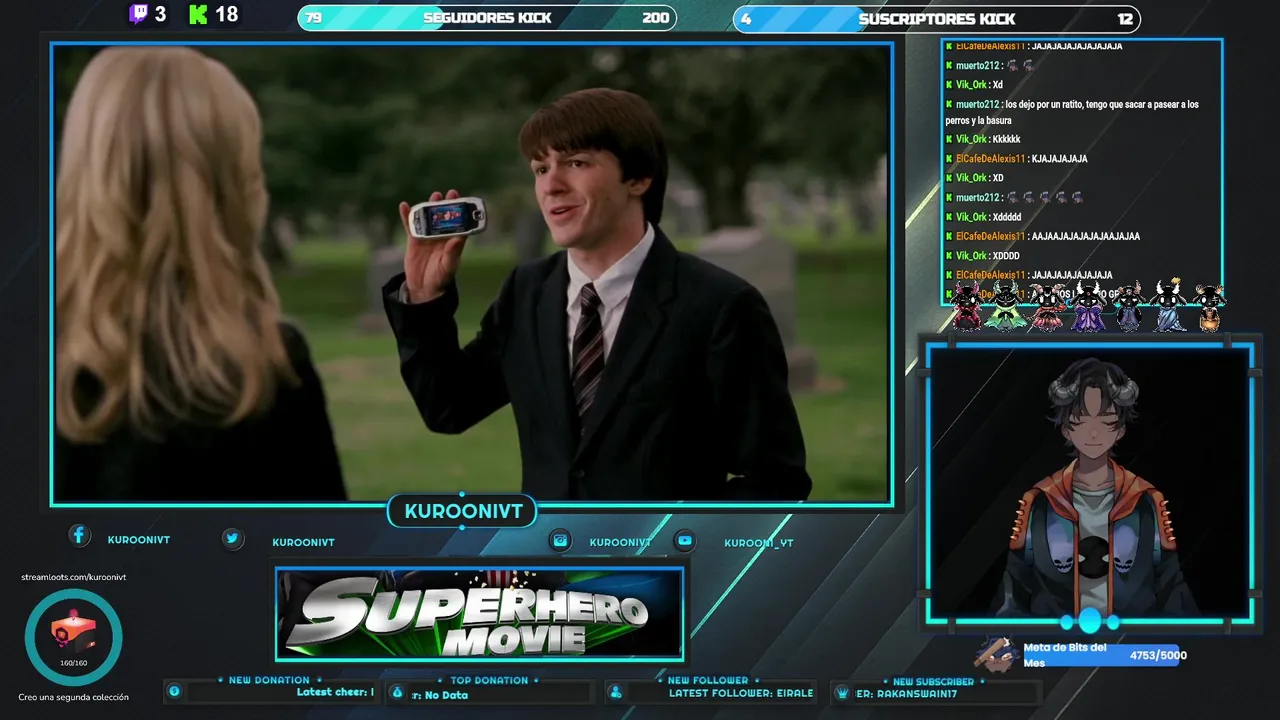Click the KUROONIVT Facebook handle text
Screen dimensions: 1280x720
point(139,540)
